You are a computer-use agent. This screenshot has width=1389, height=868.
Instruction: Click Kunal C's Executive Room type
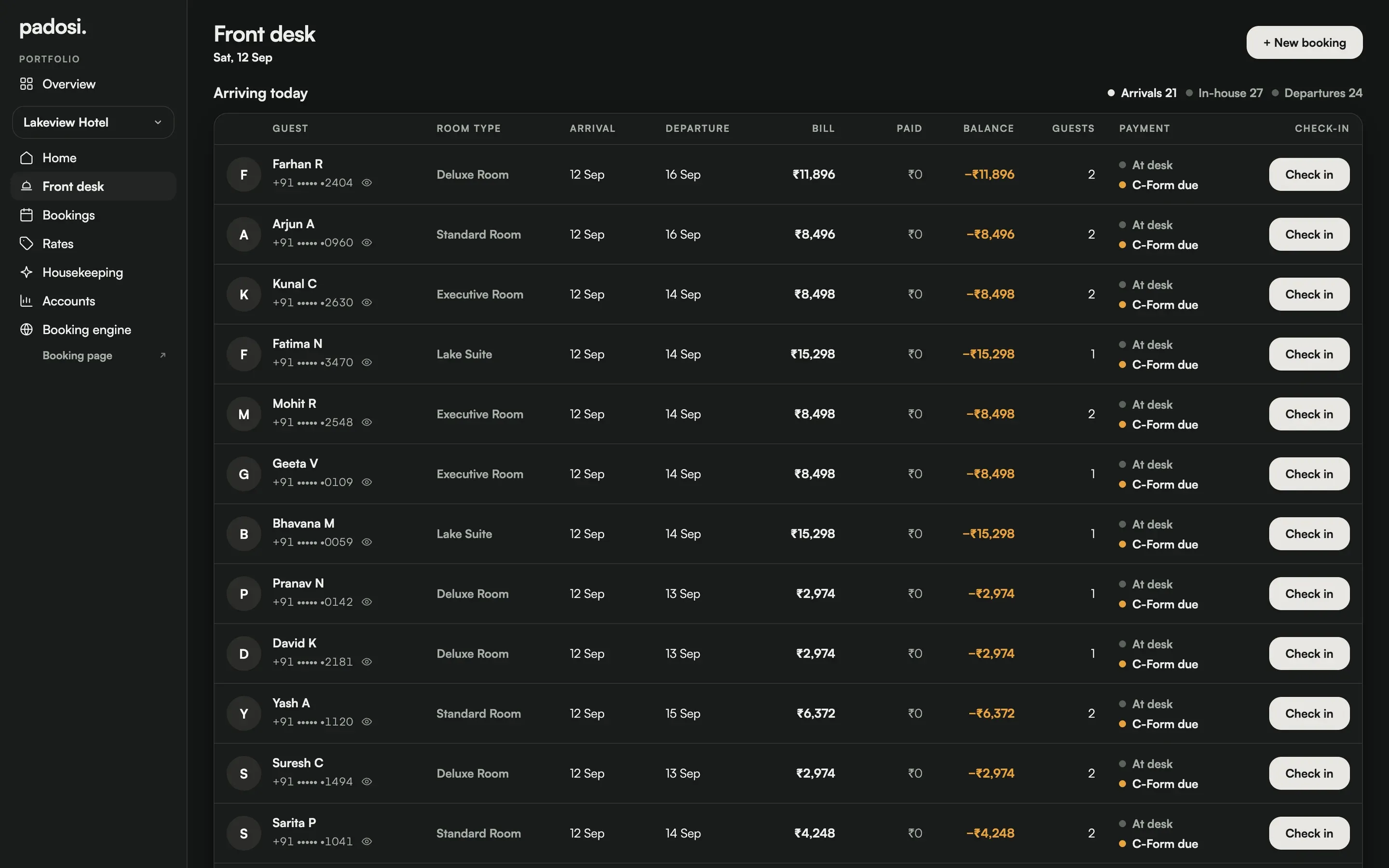click(x=480, y=295)
